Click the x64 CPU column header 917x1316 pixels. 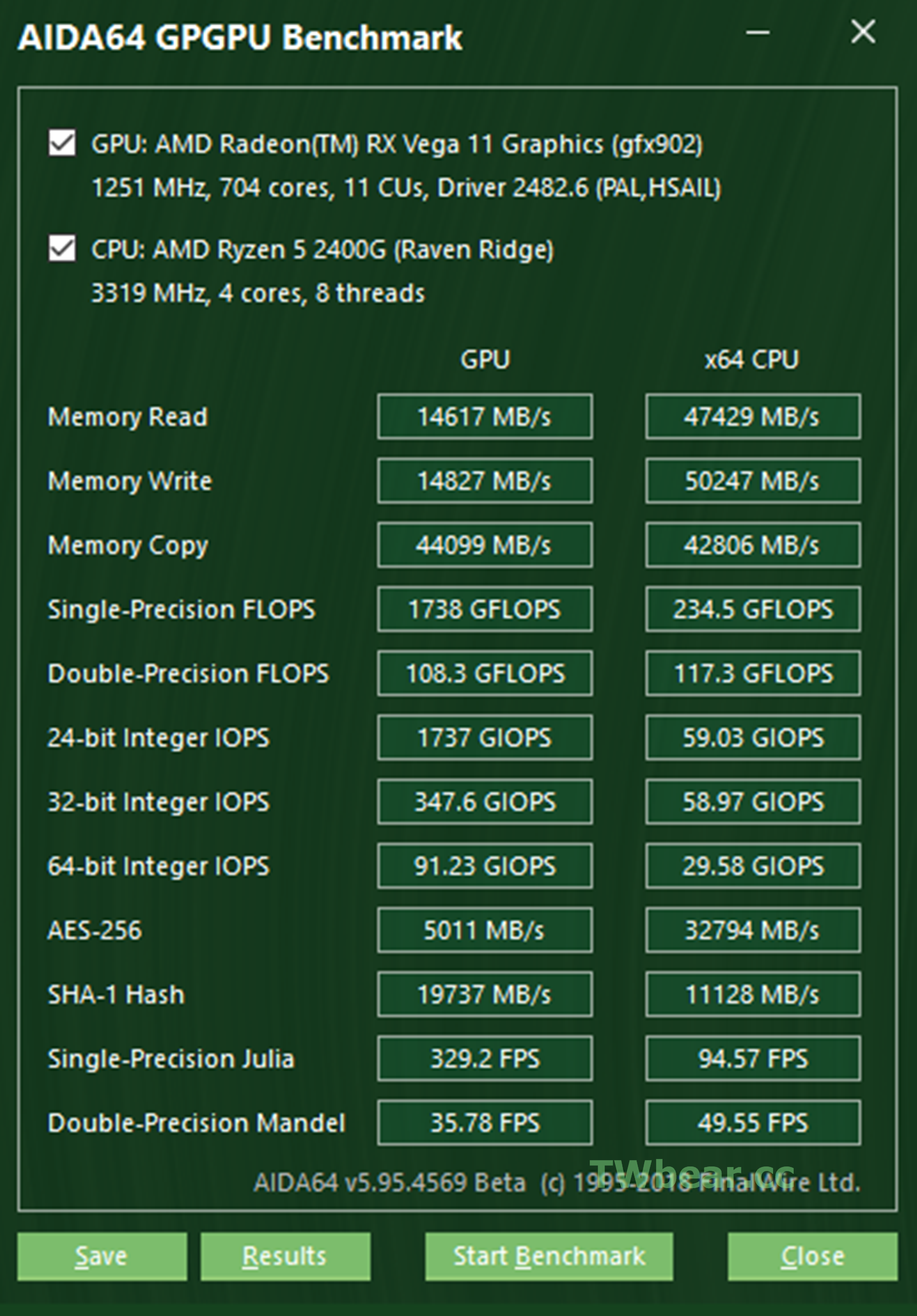coord(751,359)
